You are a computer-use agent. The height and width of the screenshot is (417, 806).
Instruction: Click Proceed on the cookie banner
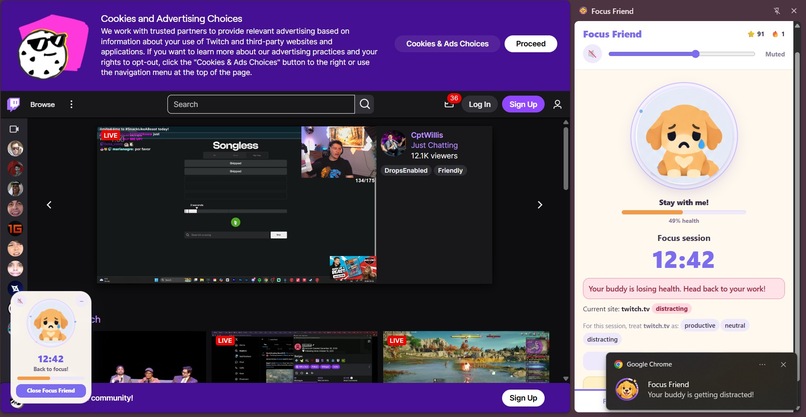(530, 44)
